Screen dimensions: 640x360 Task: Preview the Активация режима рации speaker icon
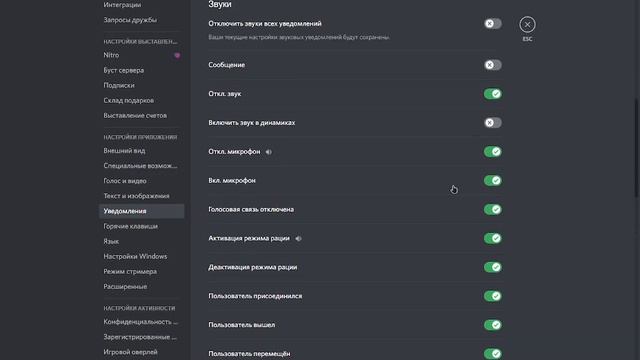pos(298,238)
